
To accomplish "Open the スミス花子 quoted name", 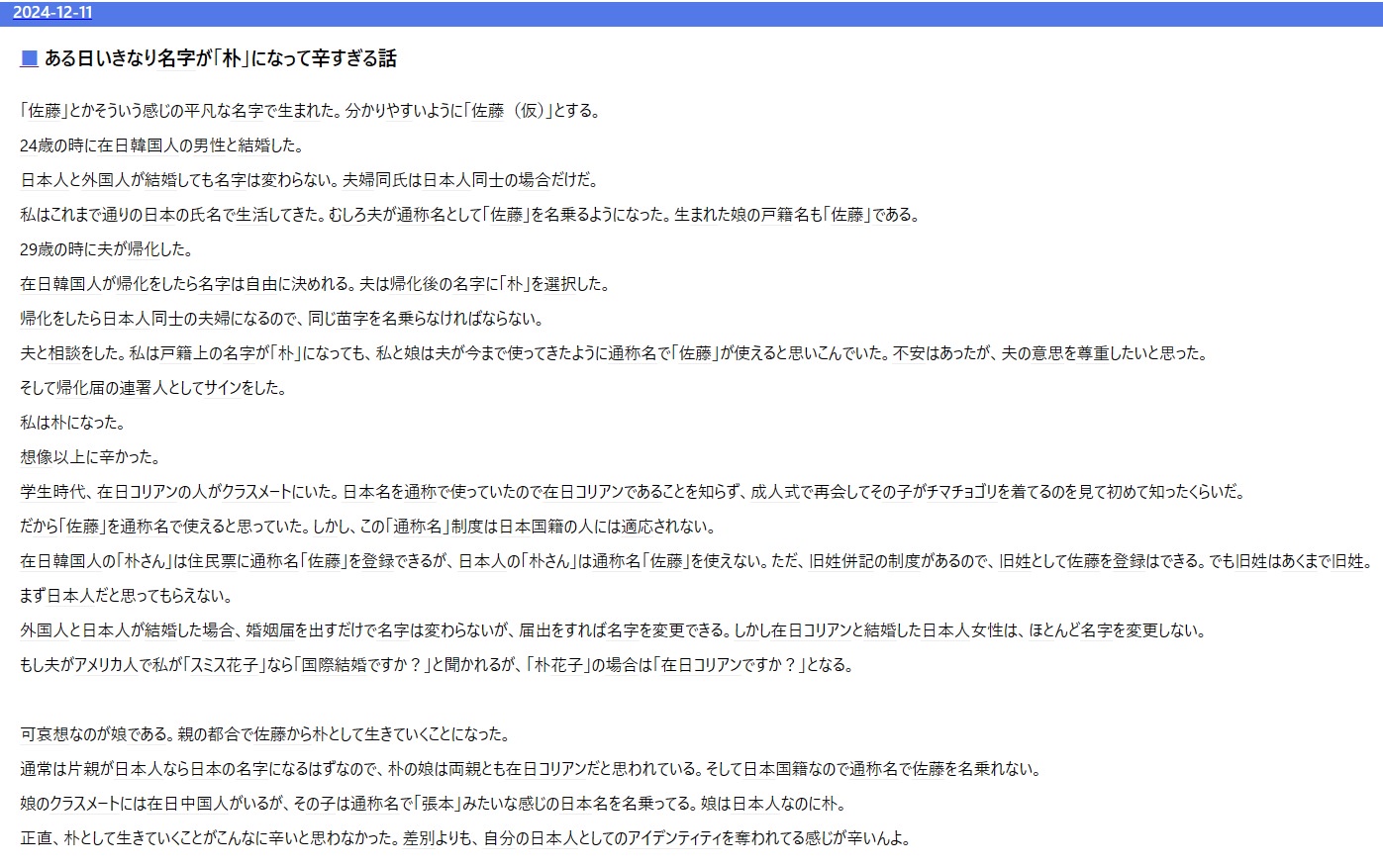I will 226,665.
